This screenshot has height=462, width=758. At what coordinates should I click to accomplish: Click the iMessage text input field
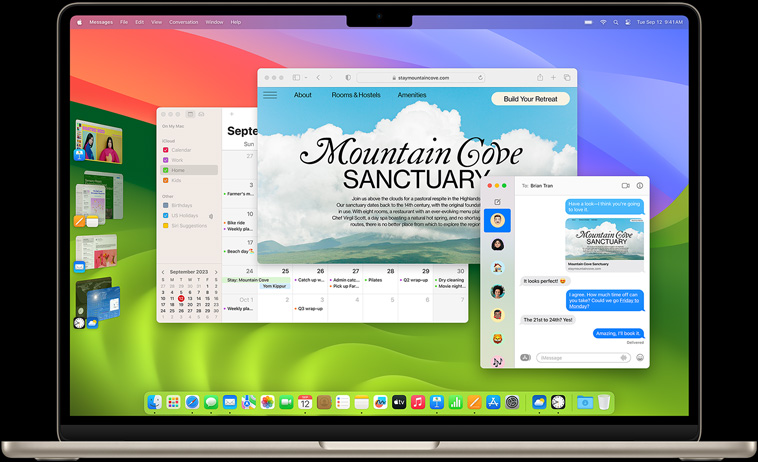pyautogui.click(x=578, y=357)
